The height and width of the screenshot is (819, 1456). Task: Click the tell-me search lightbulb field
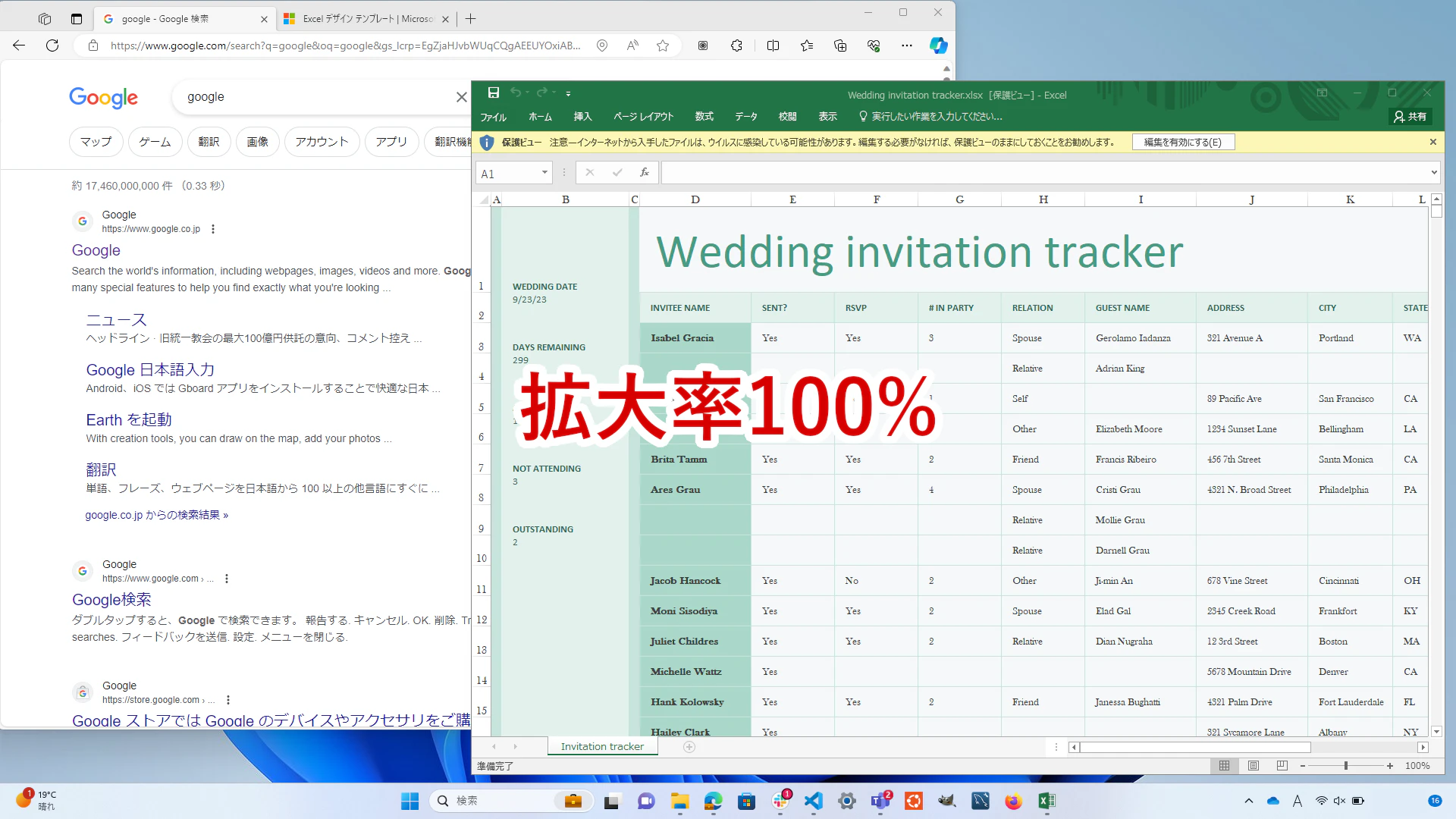[930, 117]
